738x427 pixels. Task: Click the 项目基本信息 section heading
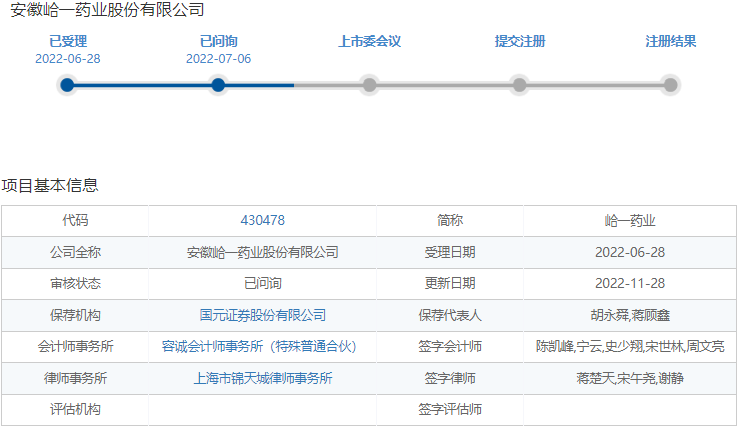pyautogui.click(x=50, y=185)
